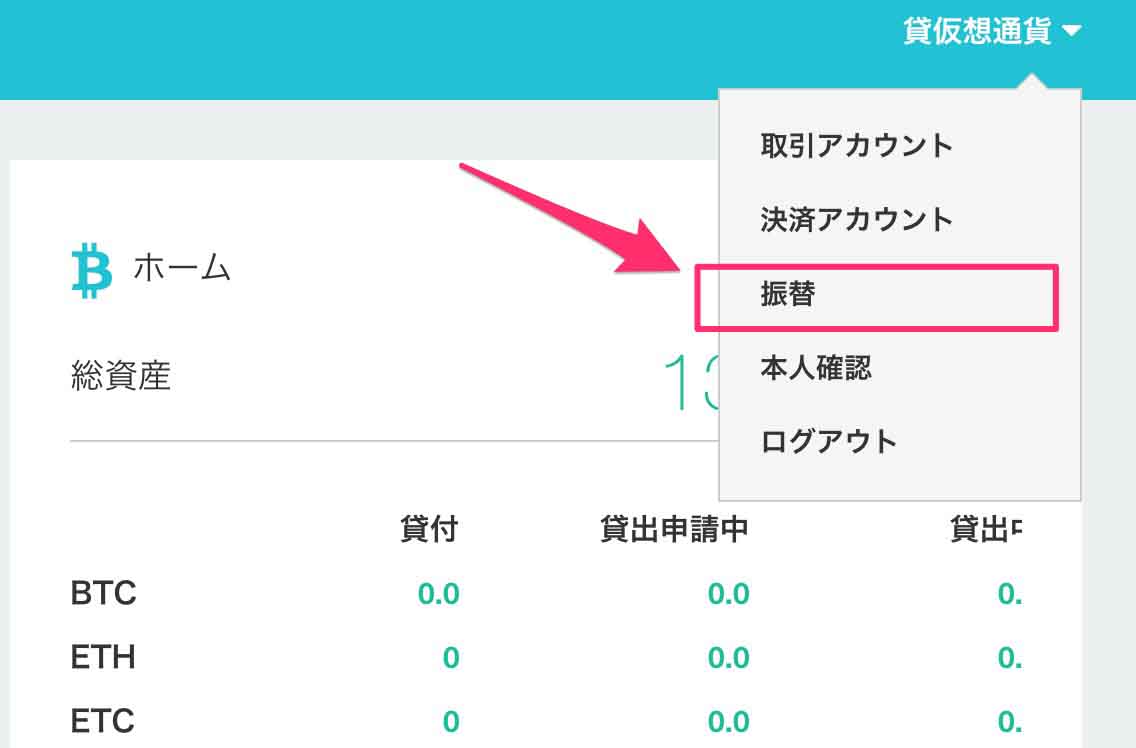Image resolution: width=1136 pixels, height=748 pixels.
Task: Select the ETH row label
Action: tap(103, 658)
